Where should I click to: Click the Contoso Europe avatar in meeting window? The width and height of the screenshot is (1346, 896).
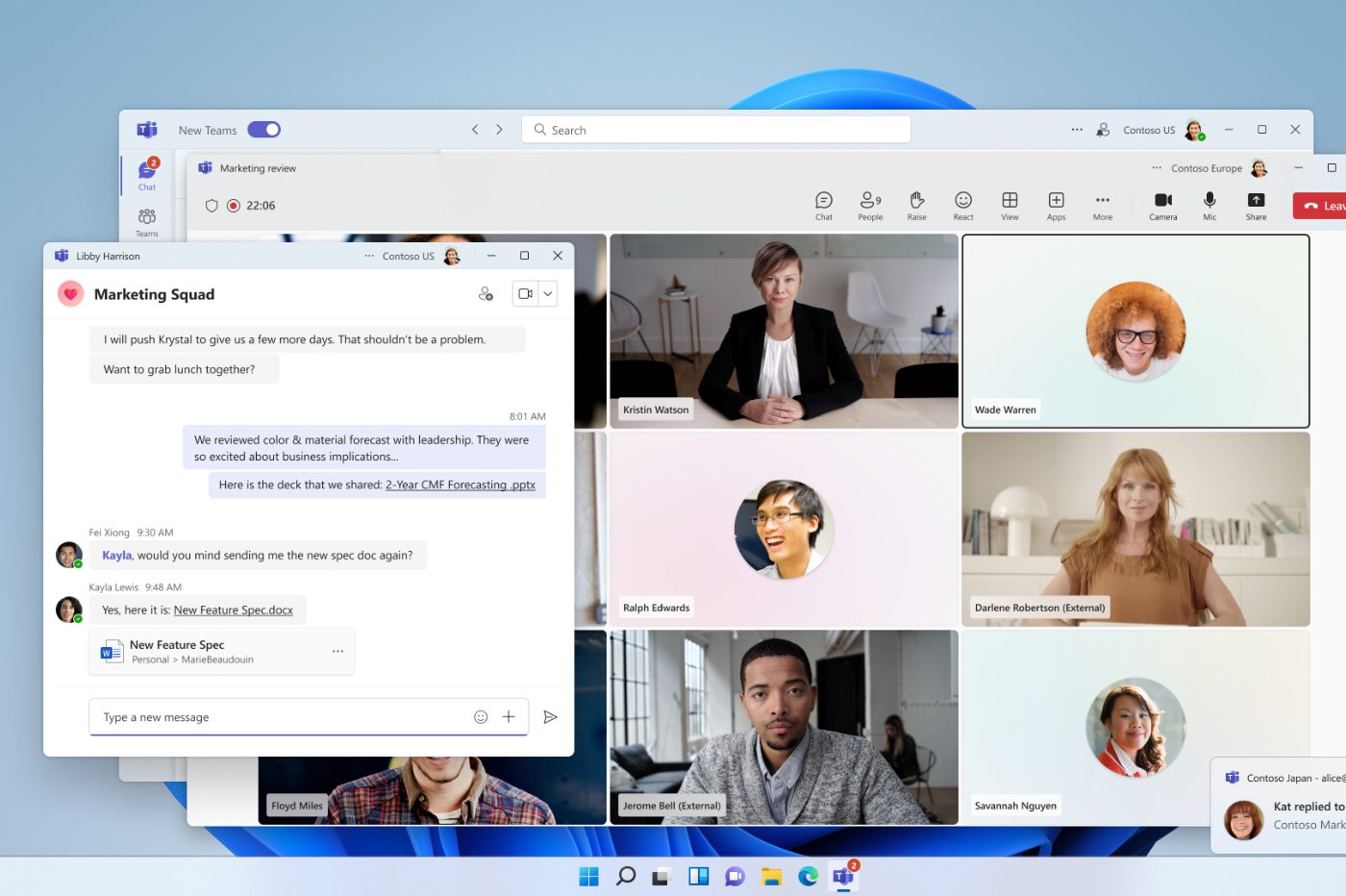coord(1259,168)
